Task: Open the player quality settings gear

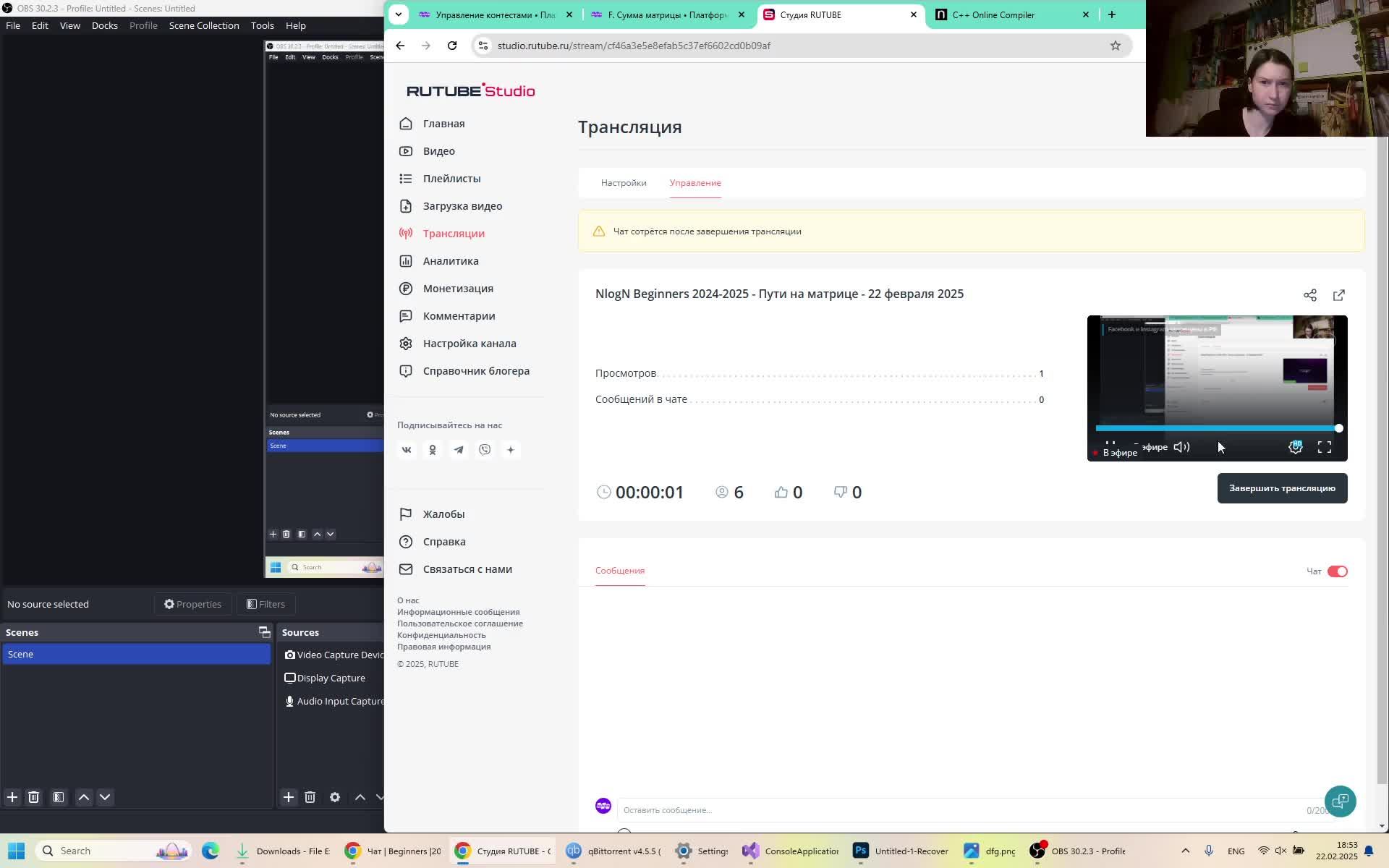Action: point(1295,447)
